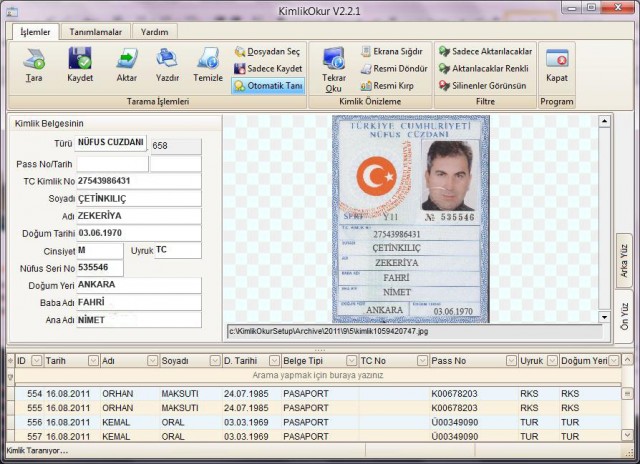The height and width of the screenshot is (464, 640).
Task: Choose a file with Dosyadan Seç
Action: coord(268,51)
